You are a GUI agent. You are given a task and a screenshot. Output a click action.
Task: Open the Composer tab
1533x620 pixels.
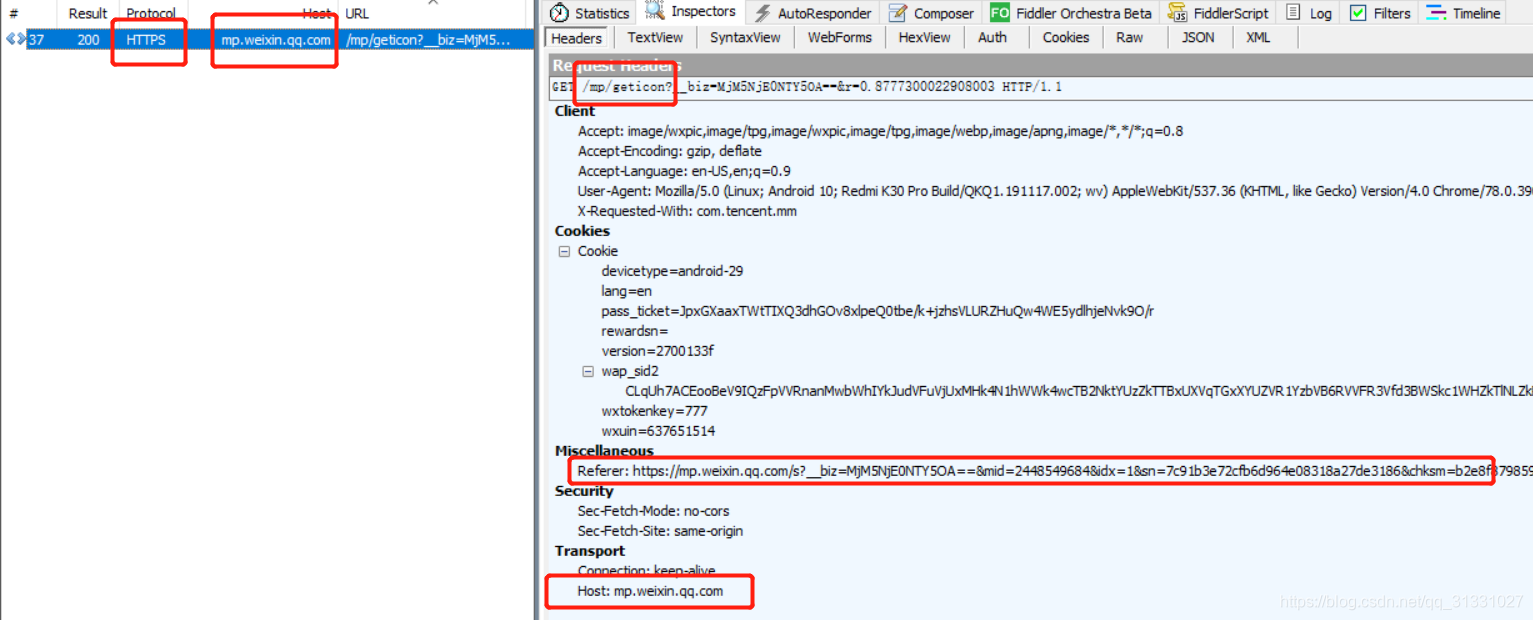point(931,13)
